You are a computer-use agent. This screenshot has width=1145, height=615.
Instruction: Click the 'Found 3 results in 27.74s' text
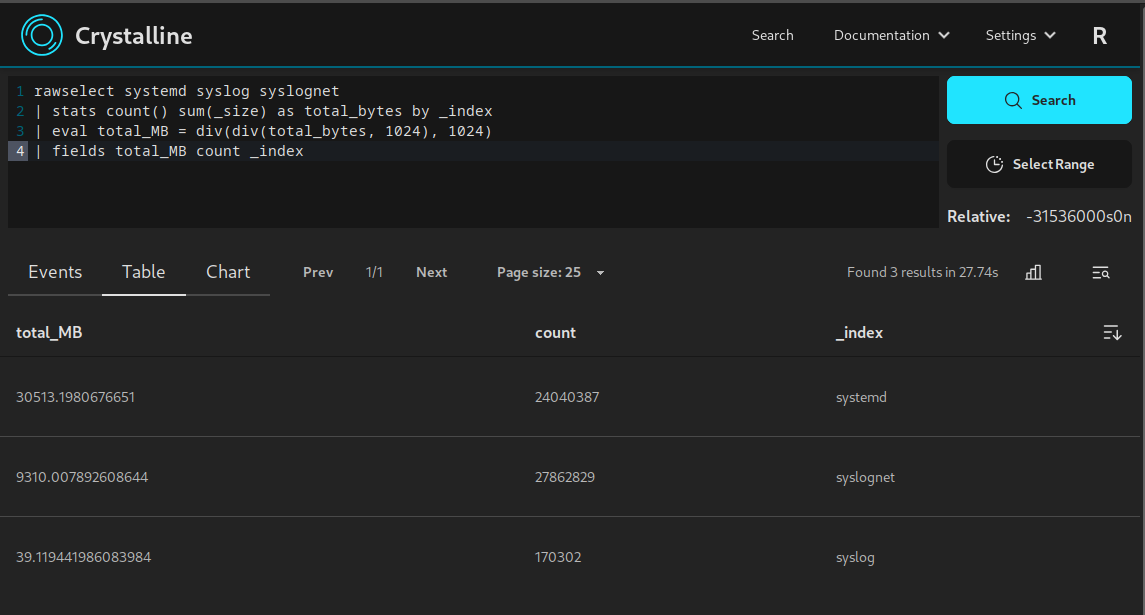tap(922, 272)
